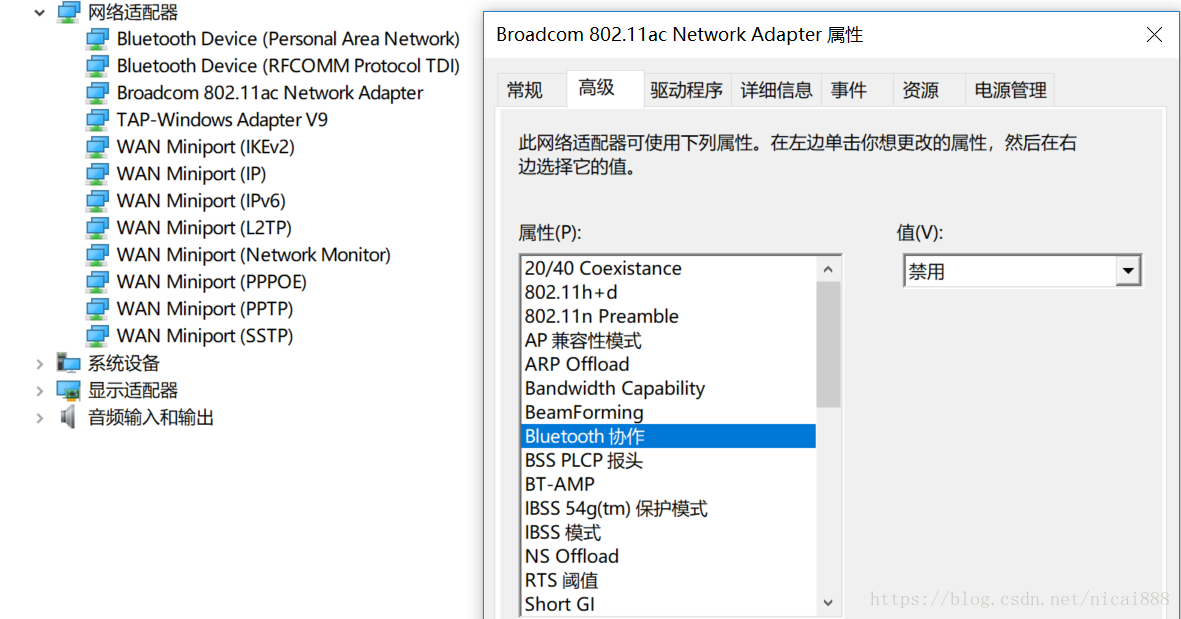Click the 音频输入和输出 speaker icon
Screen dimensions: 1181x619
[x=69, y=417]
